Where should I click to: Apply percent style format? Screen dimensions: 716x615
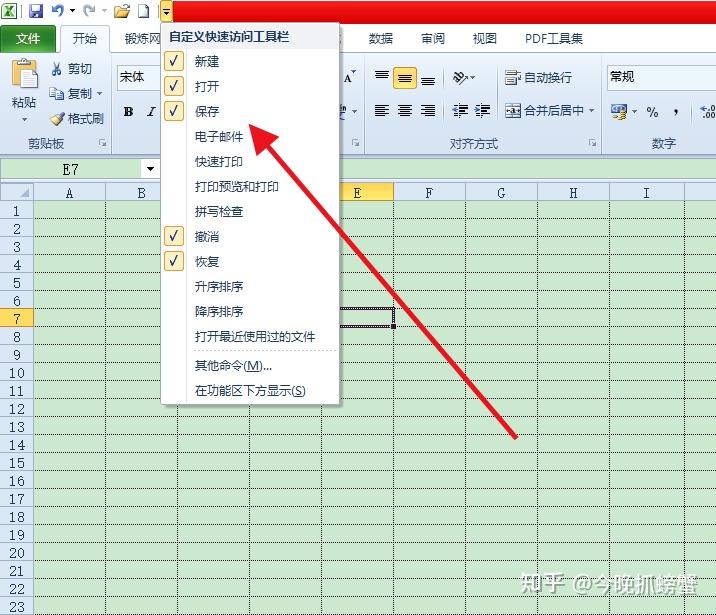tap(652, 111)
